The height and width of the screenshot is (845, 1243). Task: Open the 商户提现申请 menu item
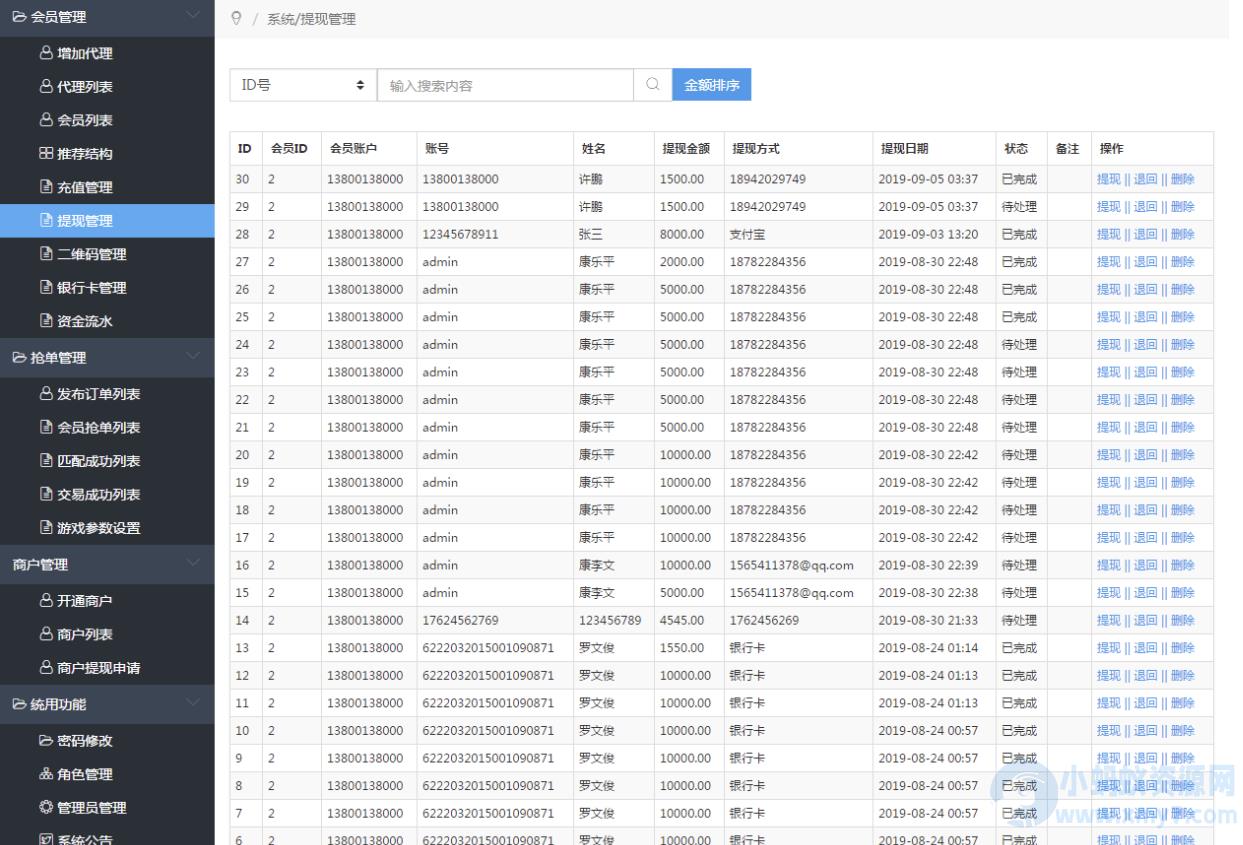[x=107, y=668]
